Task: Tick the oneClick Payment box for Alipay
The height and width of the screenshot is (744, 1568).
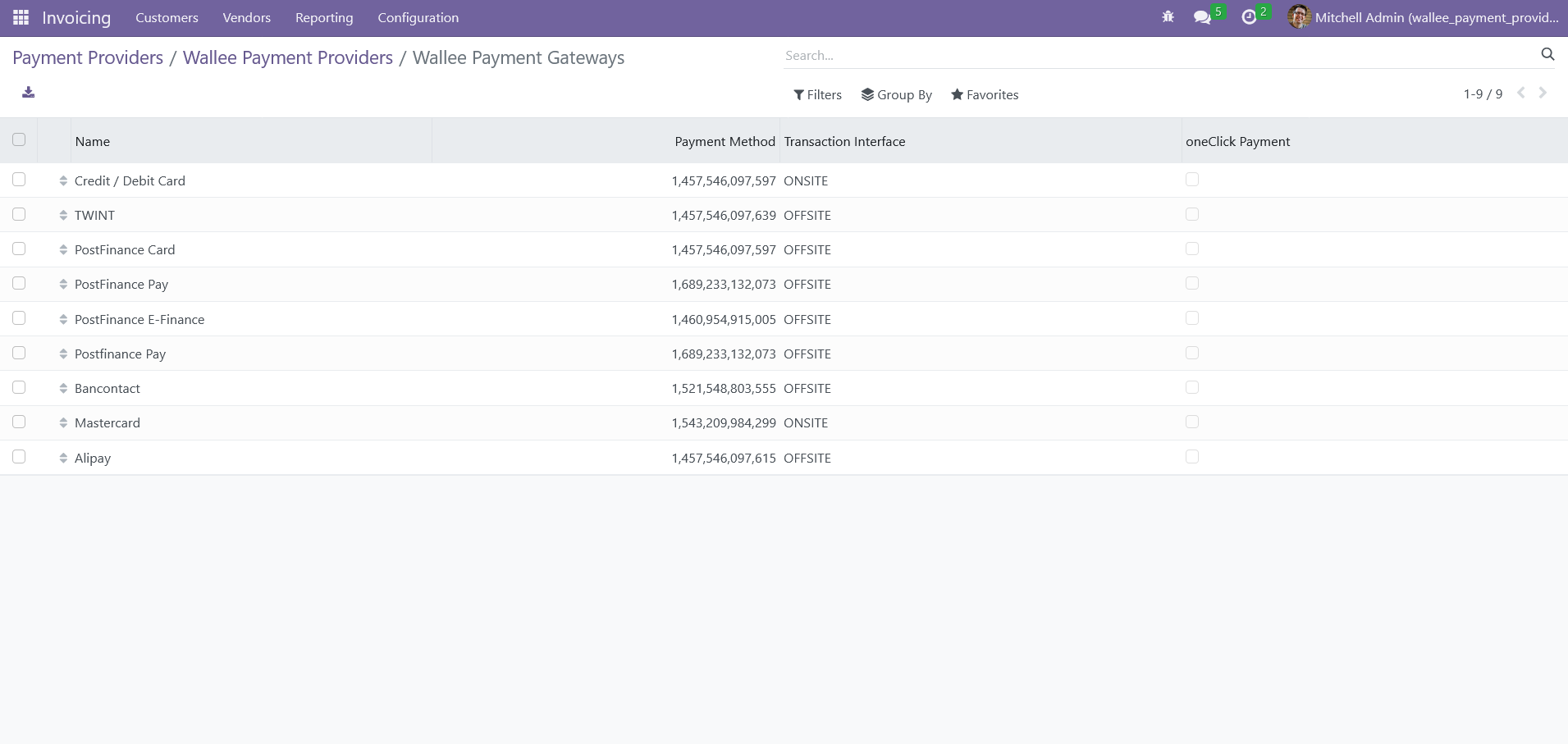Action: coord(1191,457)
